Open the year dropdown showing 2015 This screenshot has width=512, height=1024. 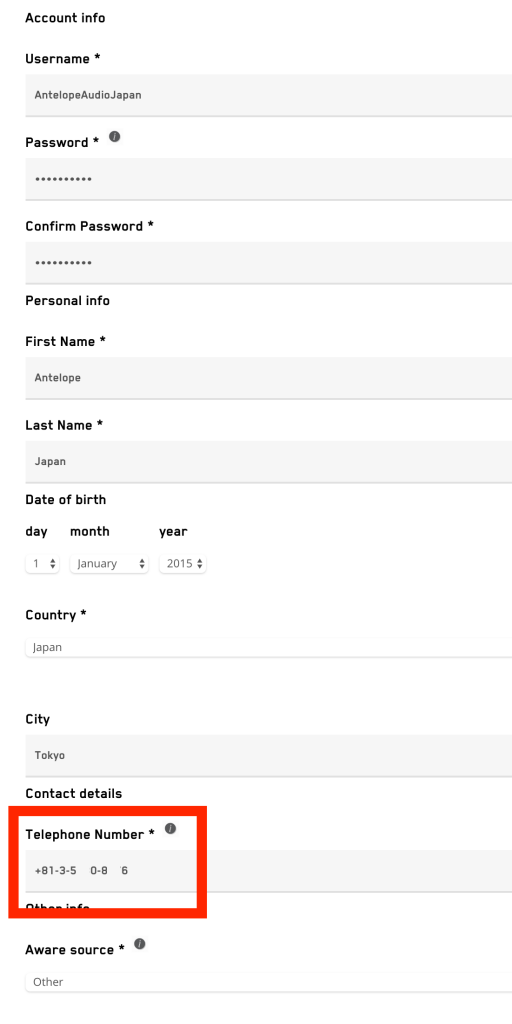[x=183, y=564]
